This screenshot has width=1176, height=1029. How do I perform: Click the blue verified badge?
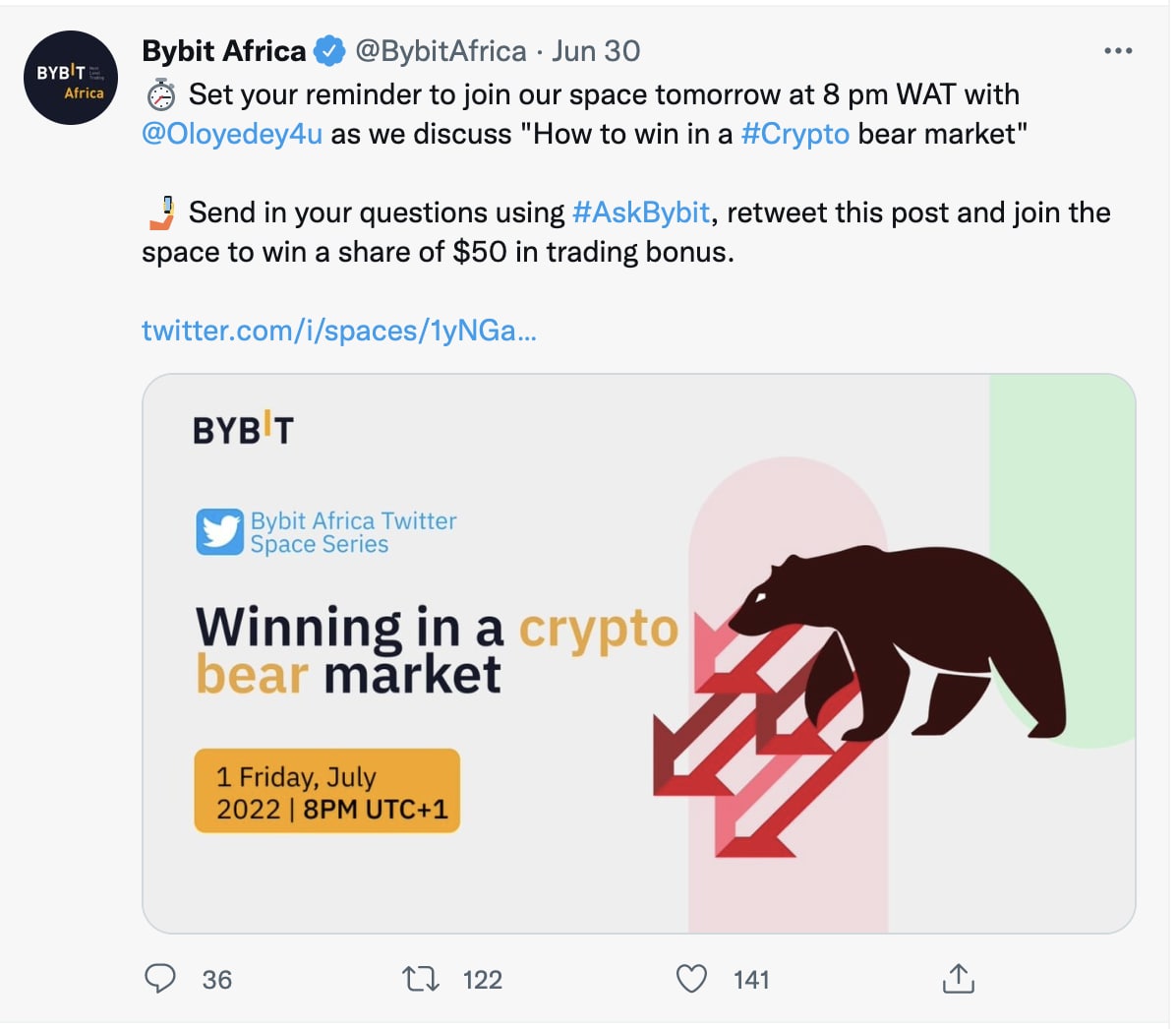329,51
